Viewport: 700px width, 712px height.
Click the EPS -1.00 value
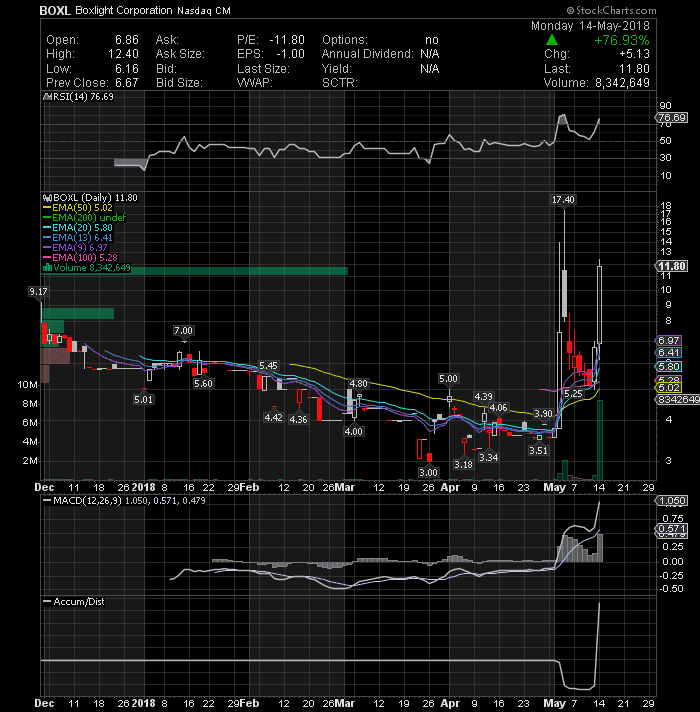coord(291,54)
